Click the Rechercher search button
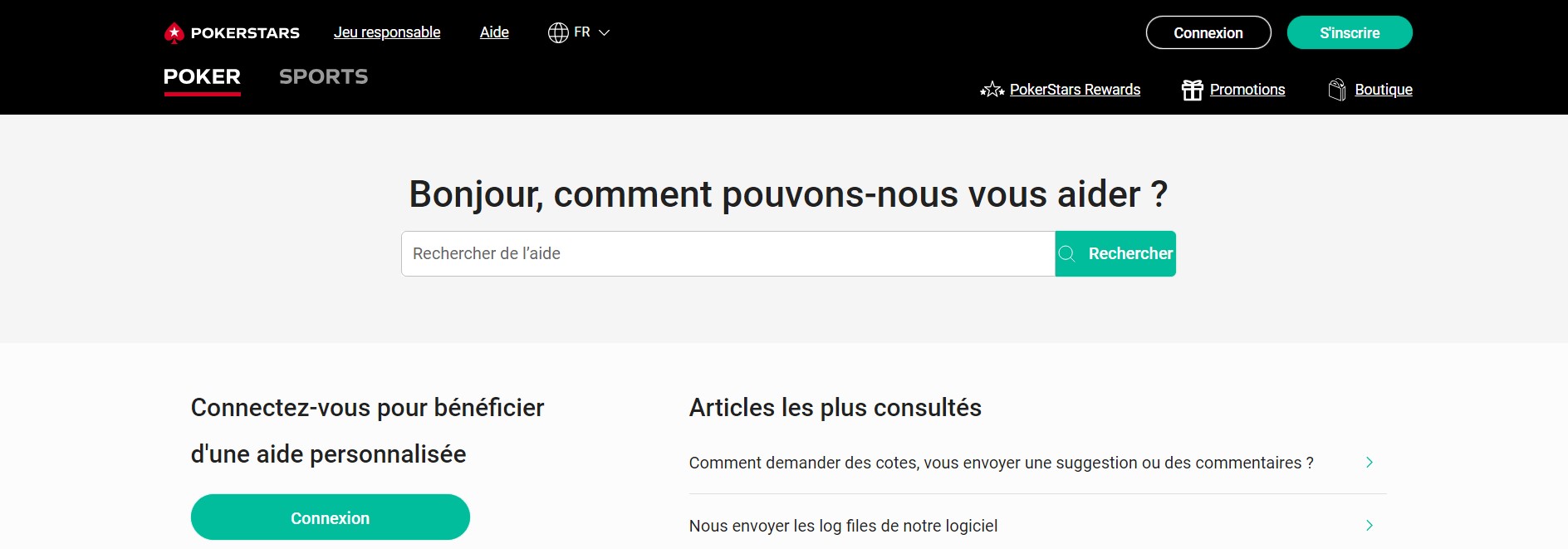Image resolution: width=1568 pixels, height=549 pixels. [1115, 253]
